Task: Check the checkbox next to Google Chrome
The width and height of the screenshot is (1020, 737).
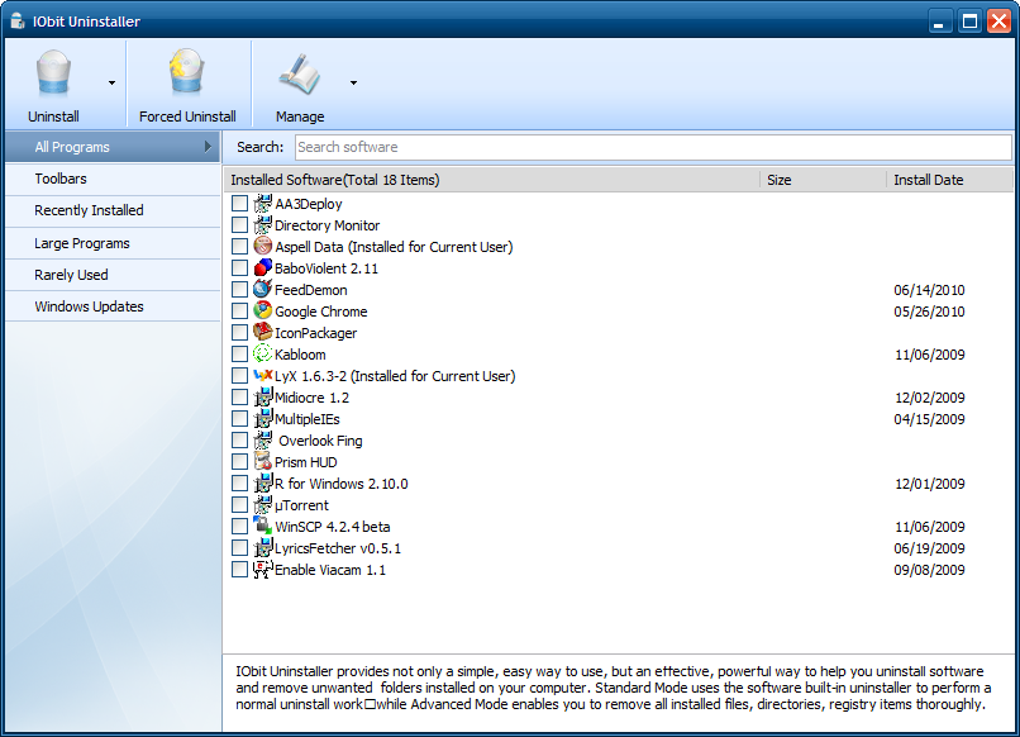Action: tap(238, 311)
